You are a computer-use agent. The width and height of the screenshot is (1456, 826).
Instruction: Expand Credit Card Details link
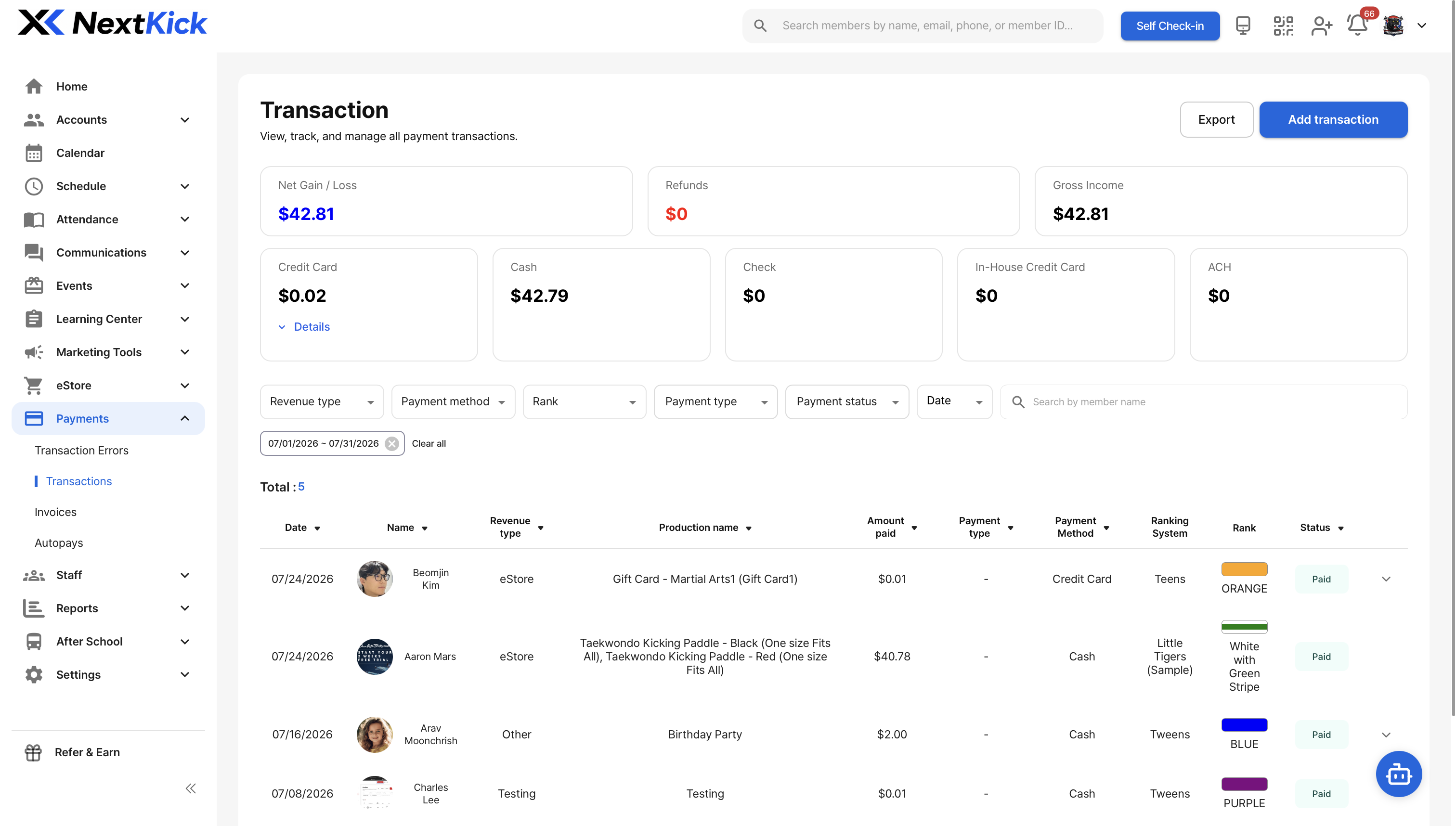[304, 327]
